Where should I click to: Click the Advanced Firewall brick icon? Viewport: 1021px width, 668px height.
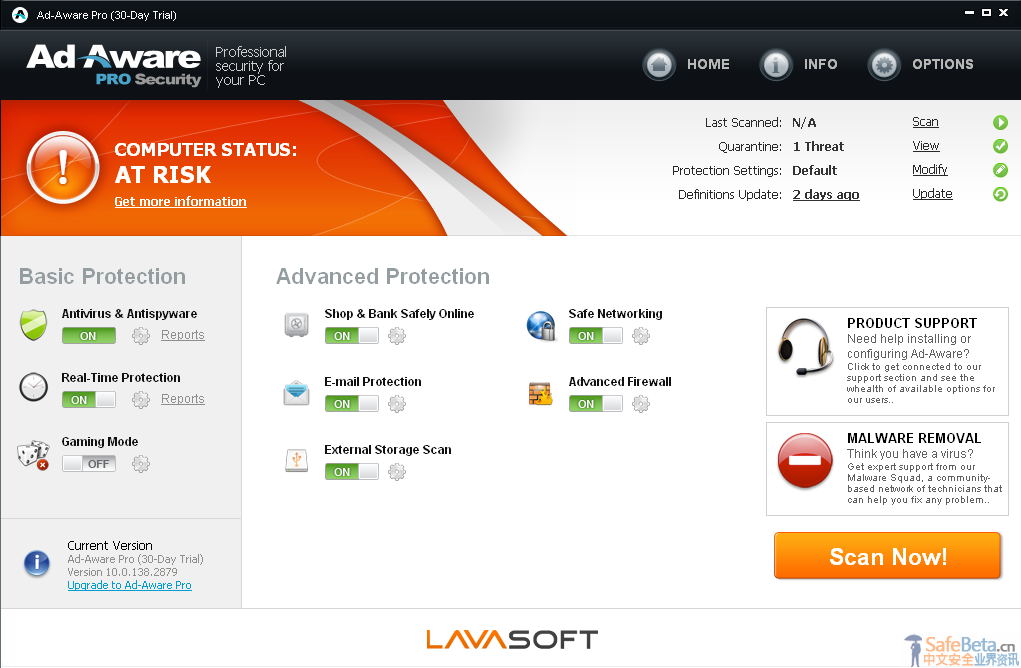click(x=540, y=393)
